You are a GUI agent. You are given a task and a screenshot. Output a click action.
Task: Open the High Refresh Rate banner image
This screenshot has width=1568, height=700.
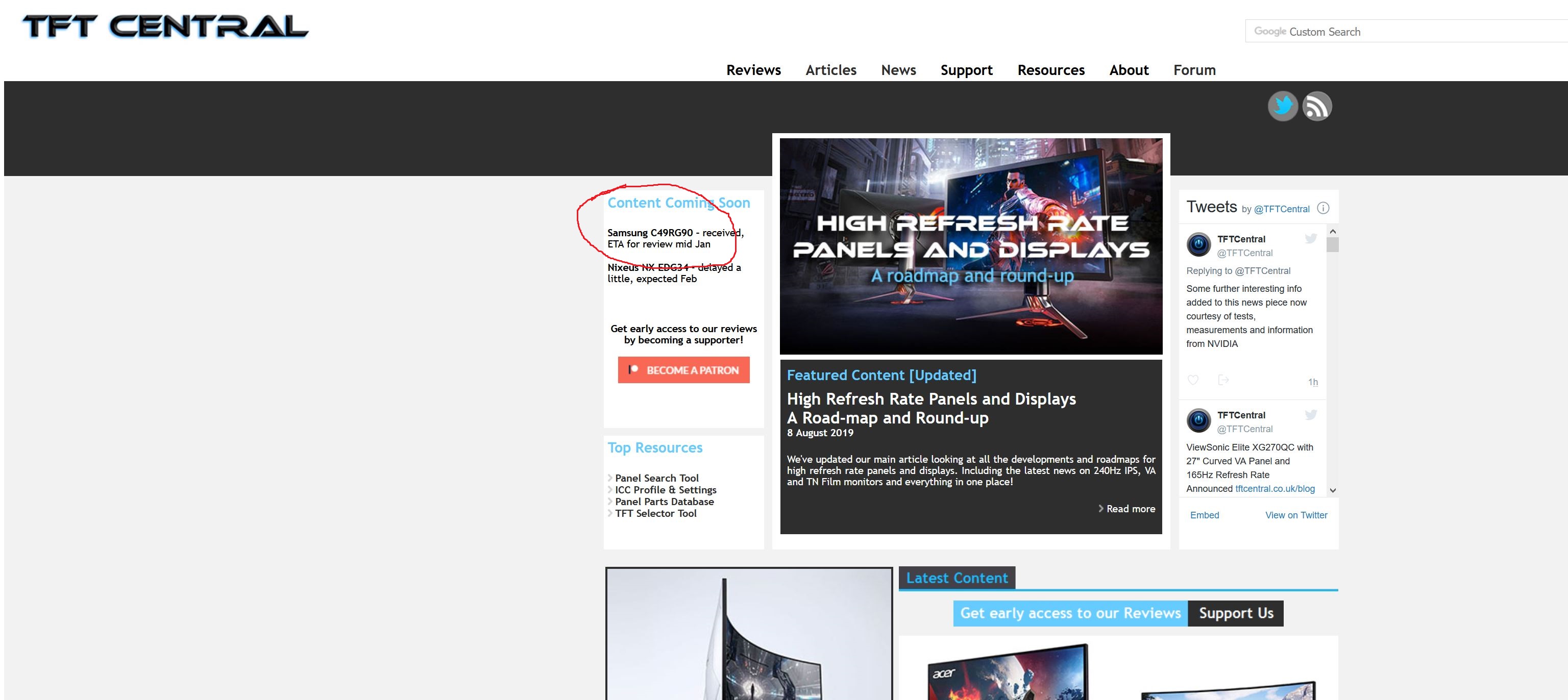coord(971,246)
